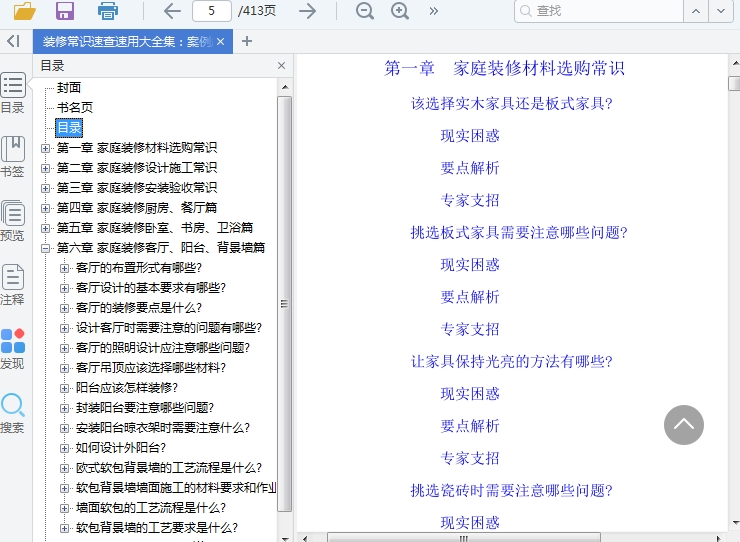Expand 第五章 家庭装修卧室、书房、卫浴篇 node

pos(45,228)
